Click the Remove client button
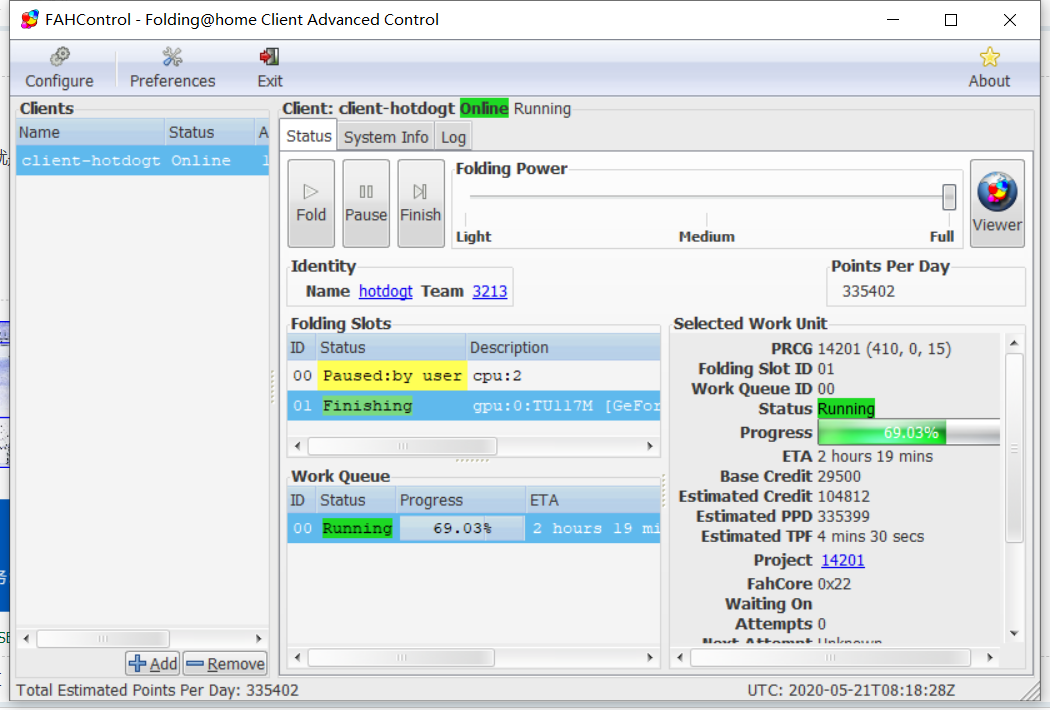The width and height of the screenshot is (1050, 710). pyautogui.click(x=225, y=663)
